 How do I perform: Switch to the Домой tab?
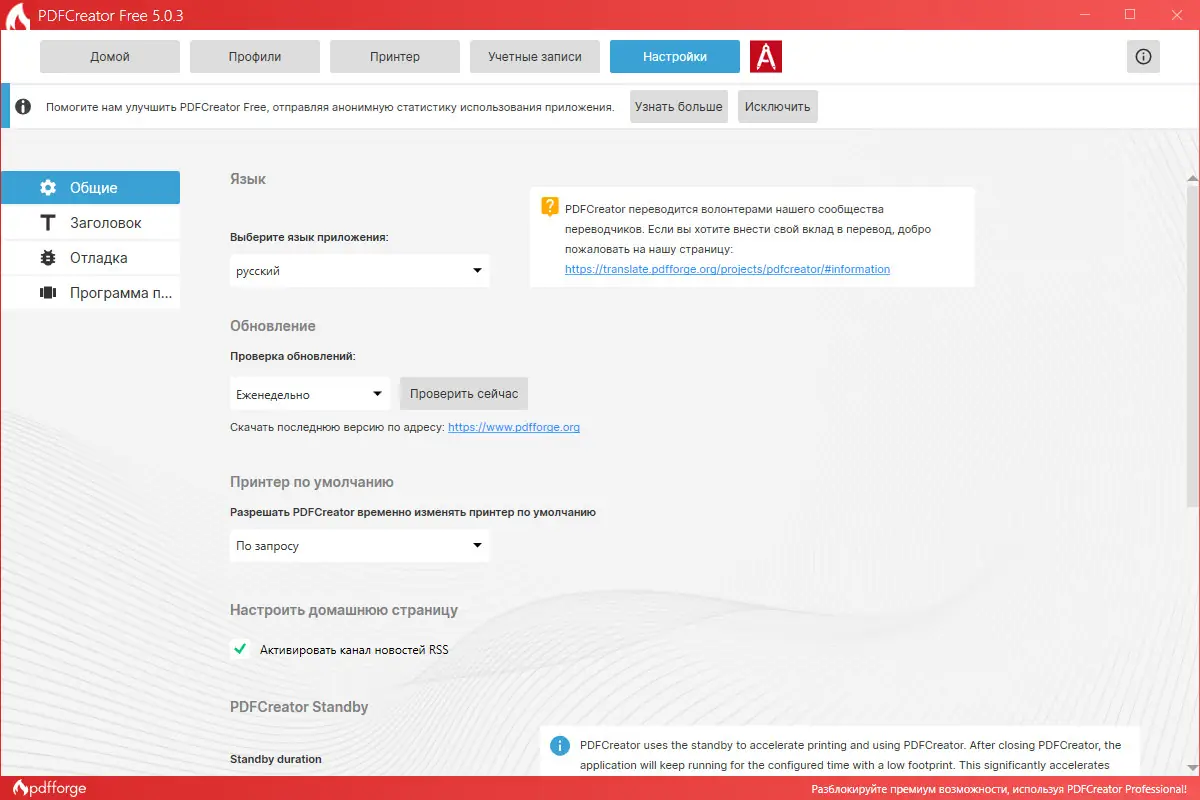pyautogui.click(x=110, y=57)
